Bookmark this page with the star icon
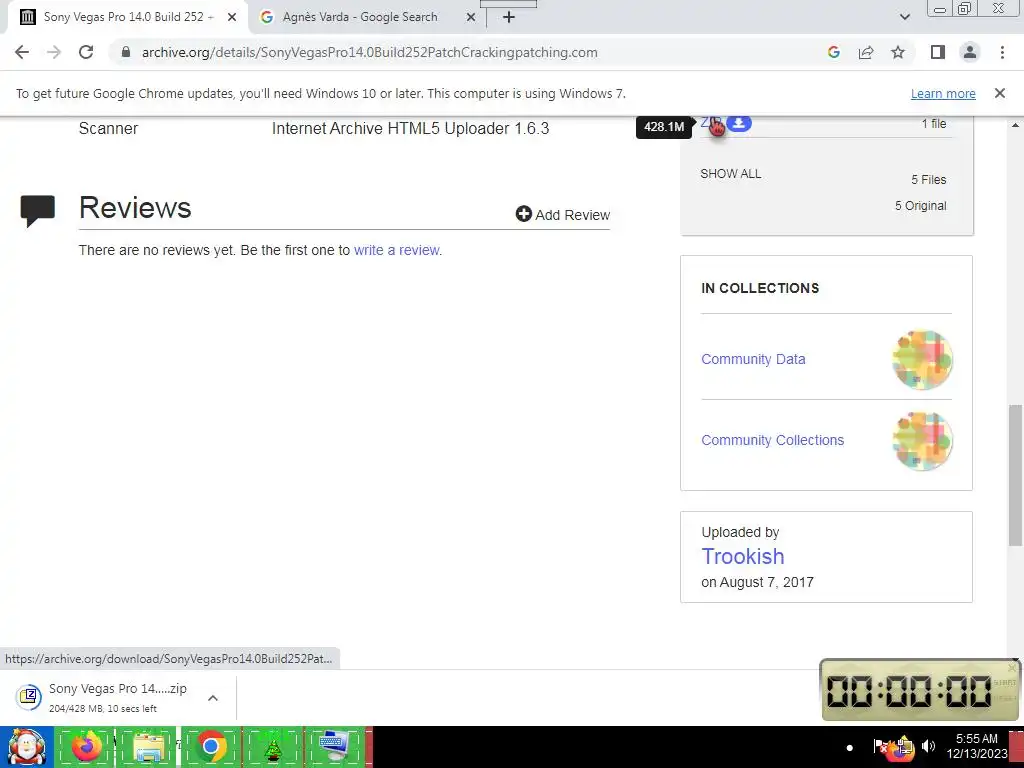Viewport: 1024px width, 768px height. tap(898, 52)
